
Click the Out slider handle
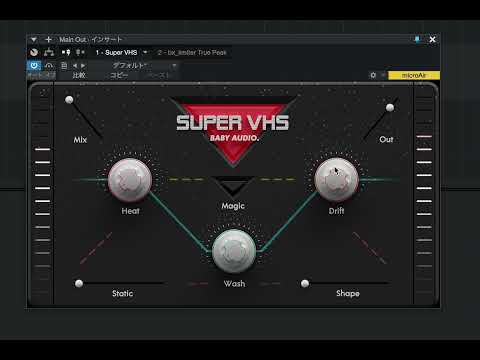pos(390,107)
